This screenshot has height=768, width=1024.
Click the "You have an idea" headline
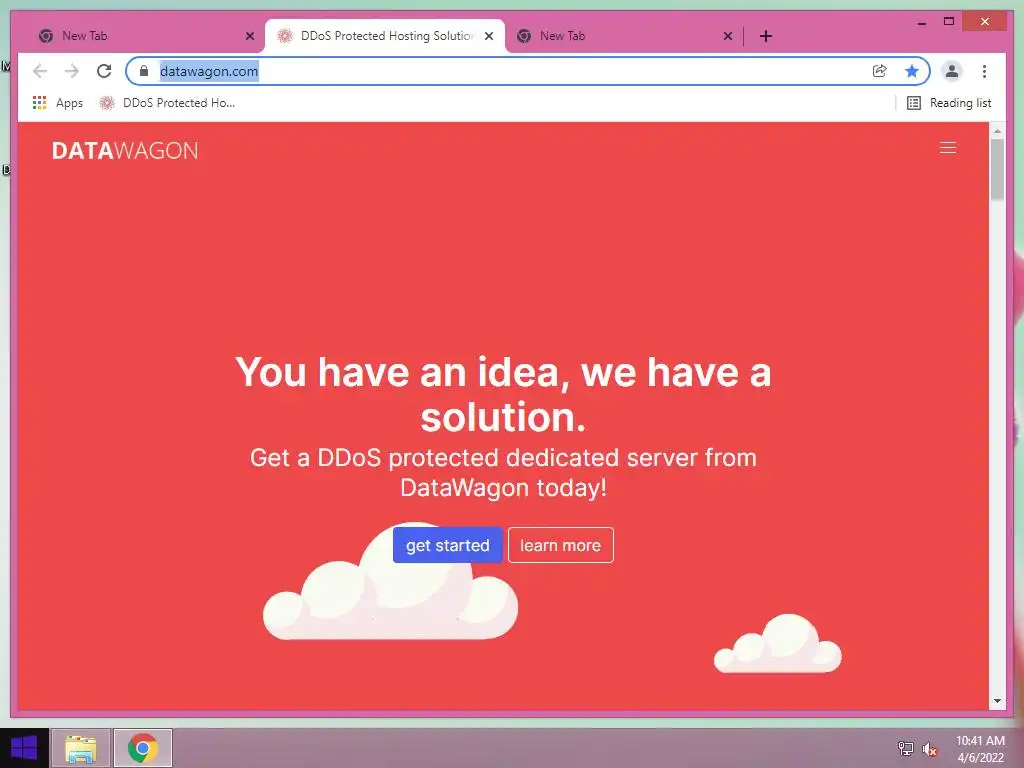[x=503, y=394]
